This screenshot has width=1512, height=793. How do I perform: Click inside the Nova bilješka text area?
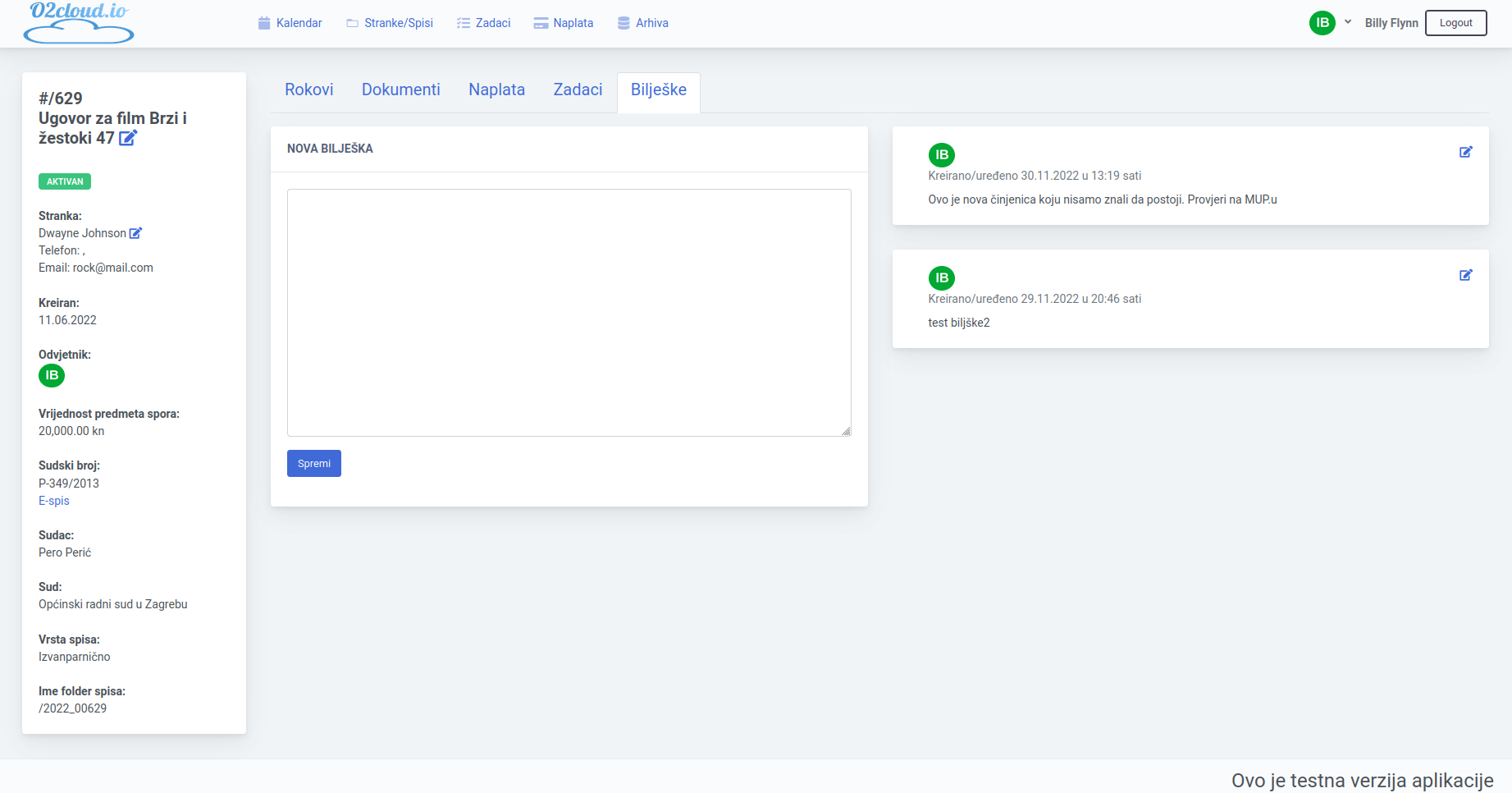[x=569, y=312]
